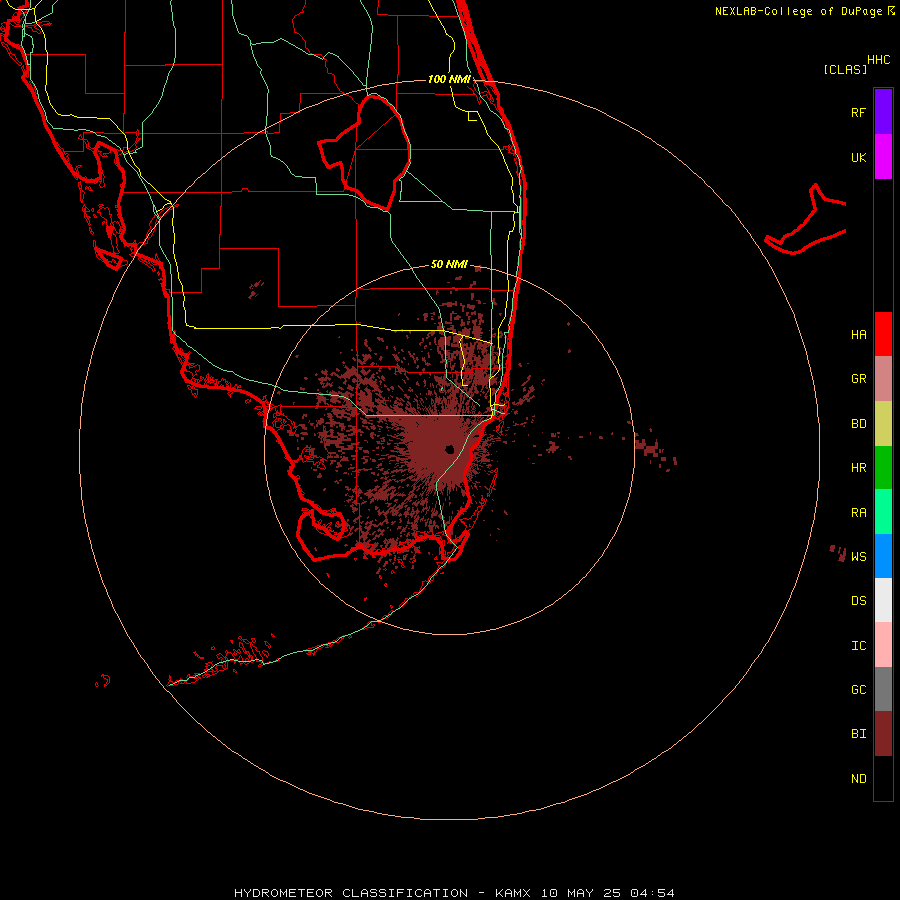Click the 50 NMI range ring label
Image resolution: width=900 pixels, height=900 pixels.
coord(449,264)
